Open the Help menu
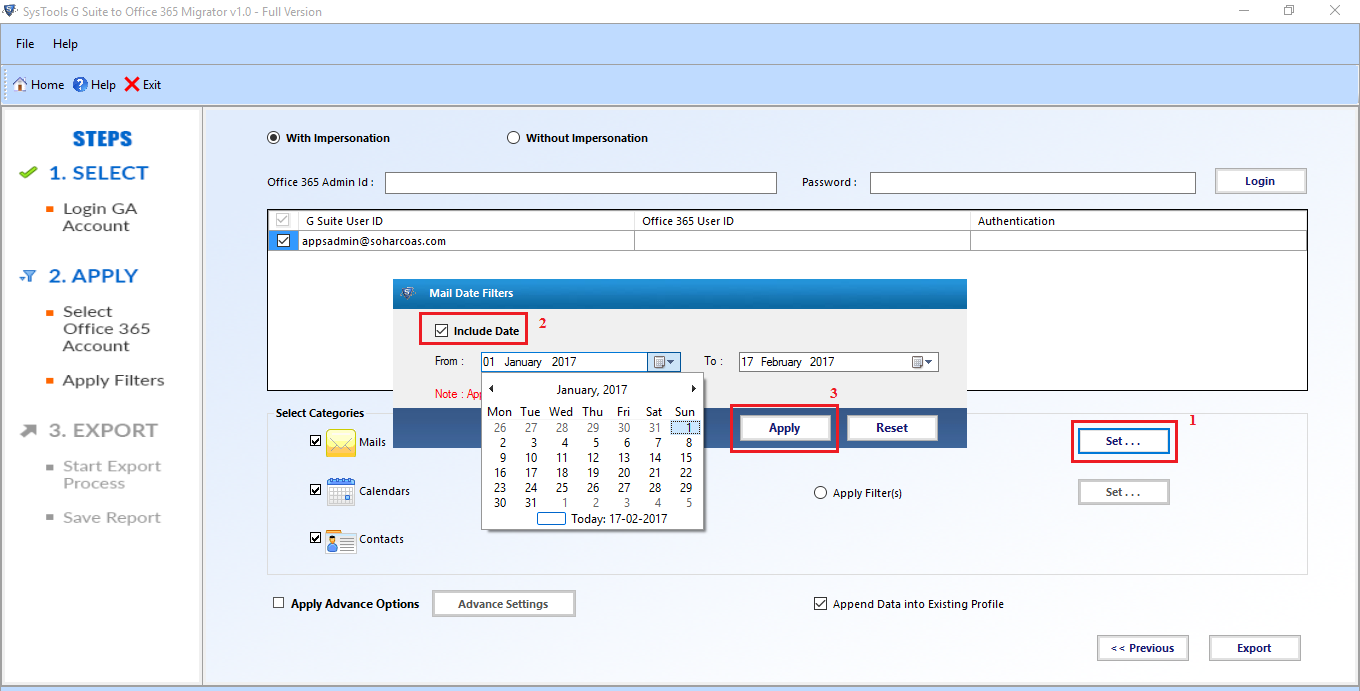This screenshot has width=1360, height=691. point(65,44)
